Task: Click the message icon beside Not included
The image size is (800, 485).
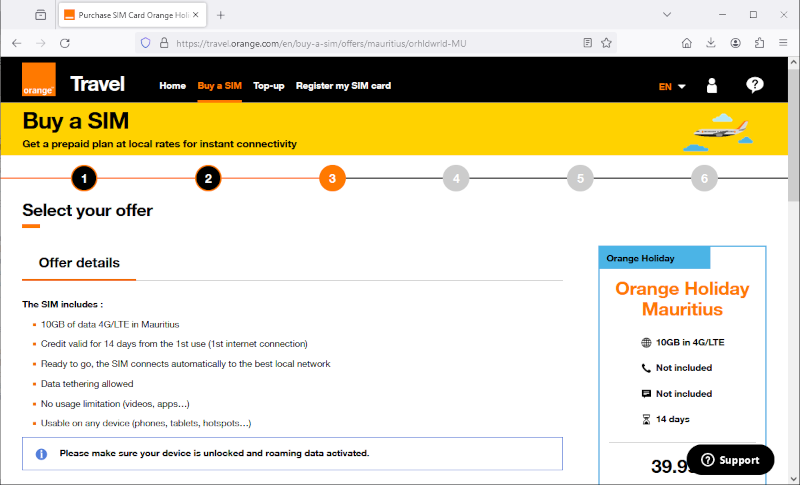Action: pyautogui.click(x=646, y=394)
